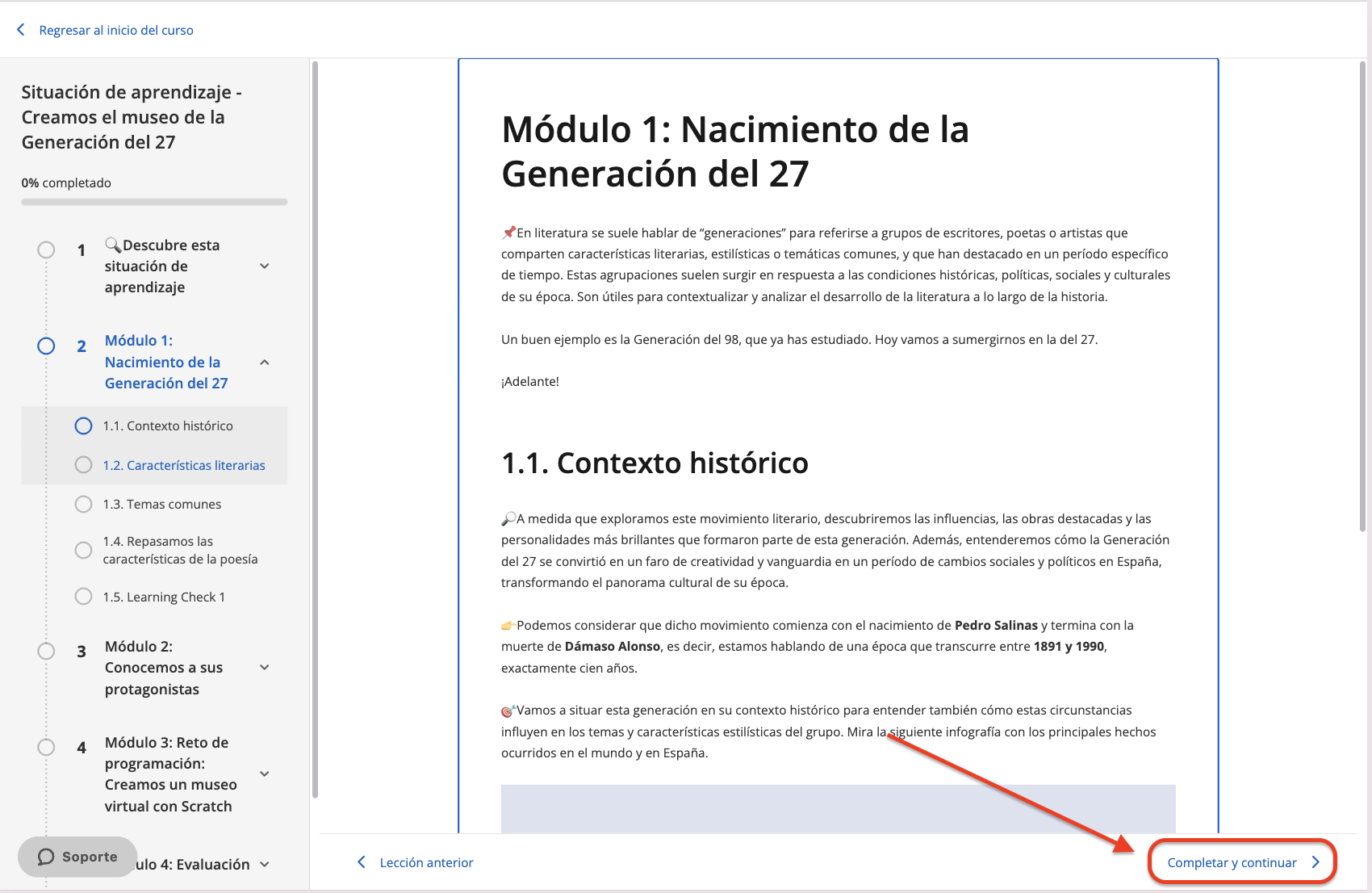Click the main page vertical scrollbar

pyautogui.click(x=1362, y=296)
